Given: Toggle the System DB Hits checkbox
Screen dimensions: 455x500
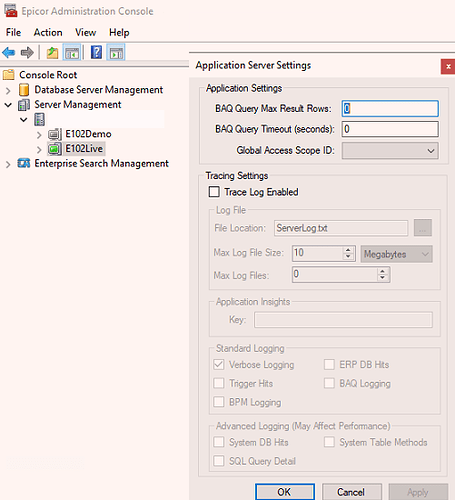Looking at the screenshot, I should click(x=219, y=442).
